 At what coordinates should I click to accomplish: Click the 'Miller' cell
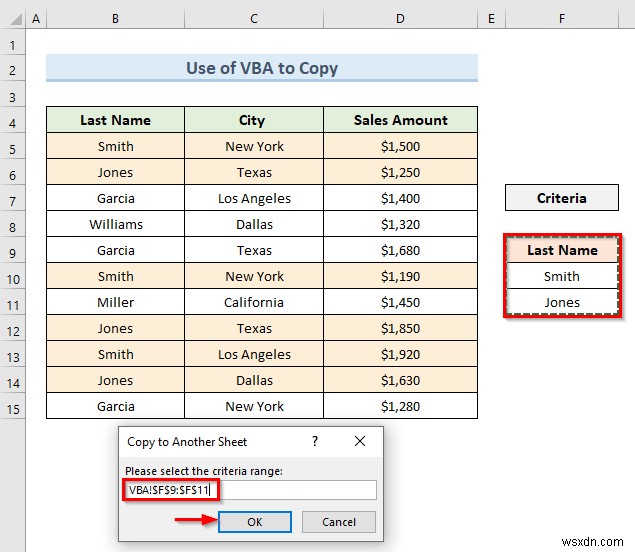point(115,302)
